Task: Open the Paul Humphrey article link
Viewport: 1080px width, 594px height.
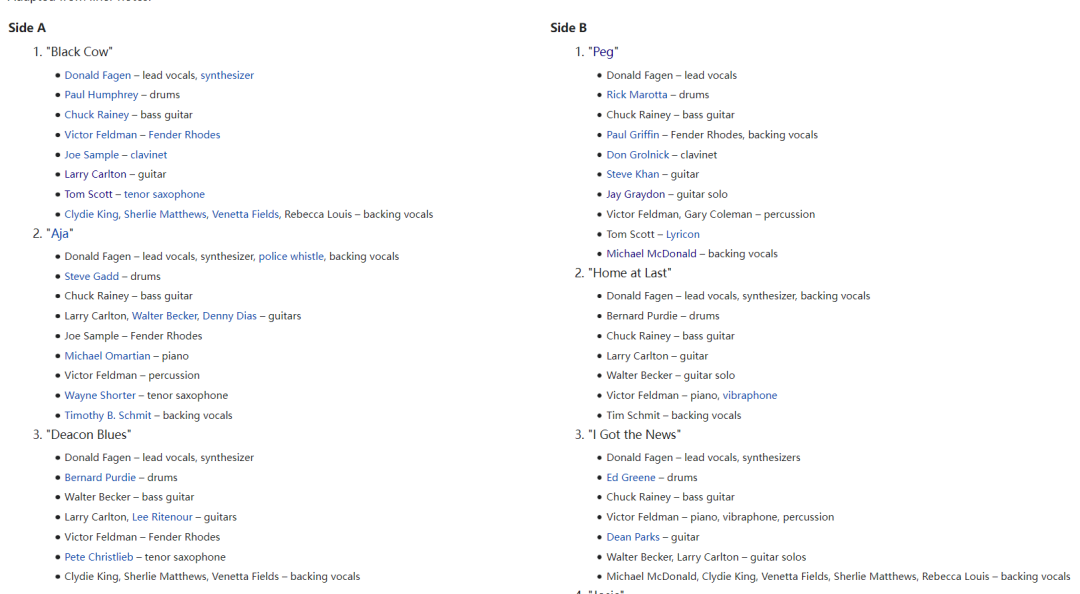Action: pyautogui.click(x=101, y=94)
